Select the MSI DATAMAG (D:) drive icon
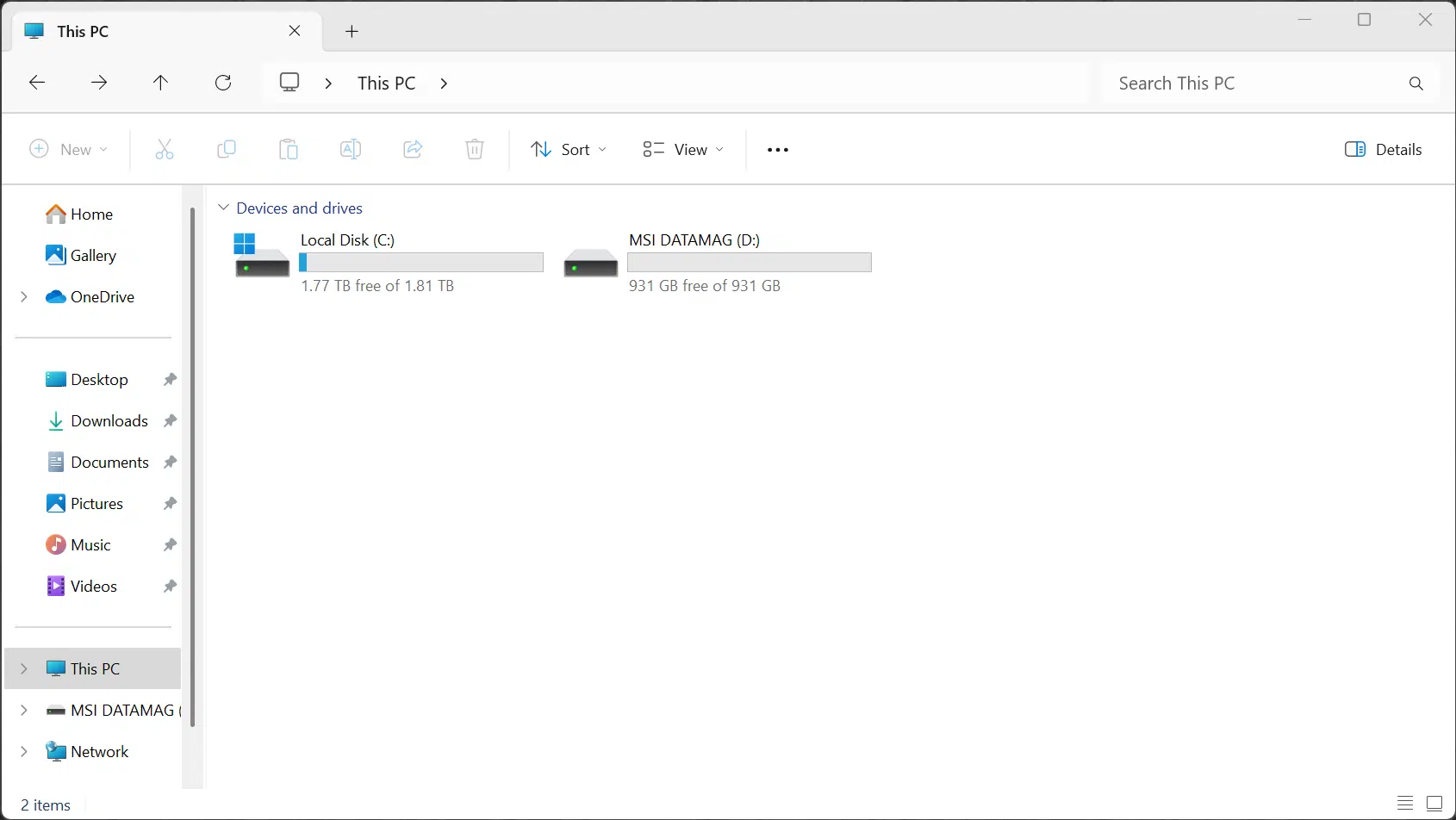 [x=591, y=263]
